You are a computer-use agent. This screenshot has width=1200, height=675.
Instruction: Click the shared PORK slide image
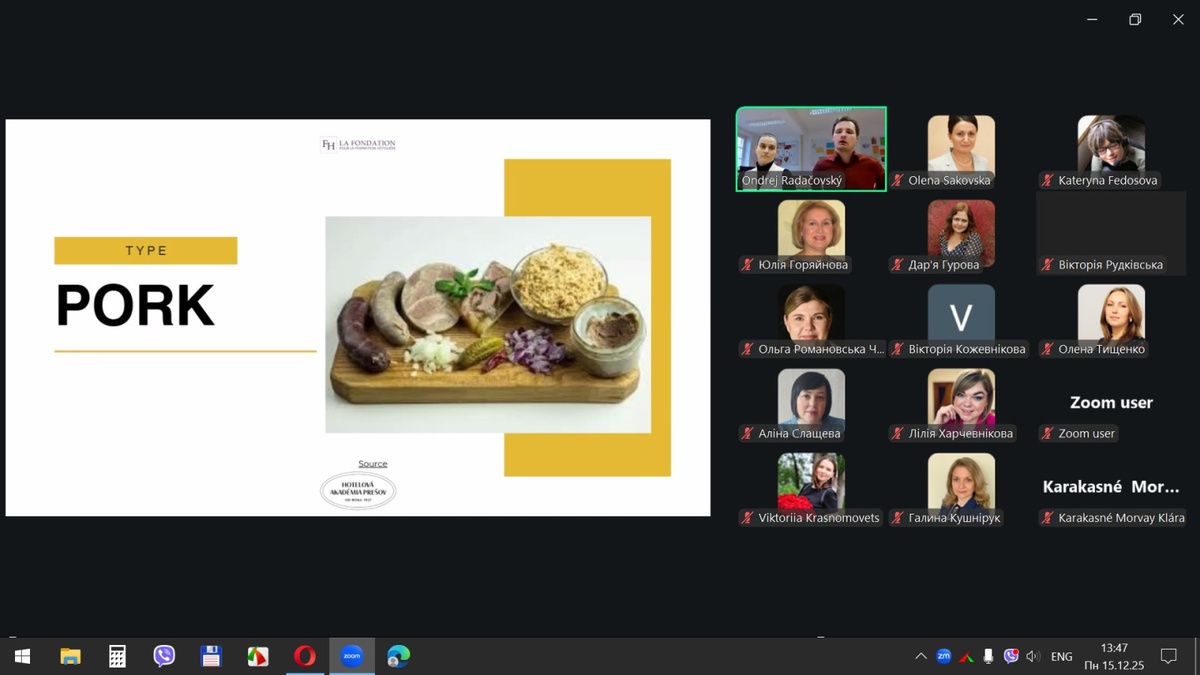pos(488,324)
